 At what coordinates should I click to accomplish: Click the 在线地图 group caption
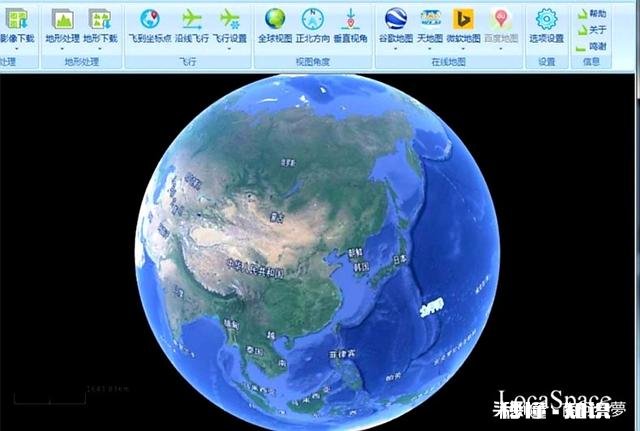pos(449,62)
